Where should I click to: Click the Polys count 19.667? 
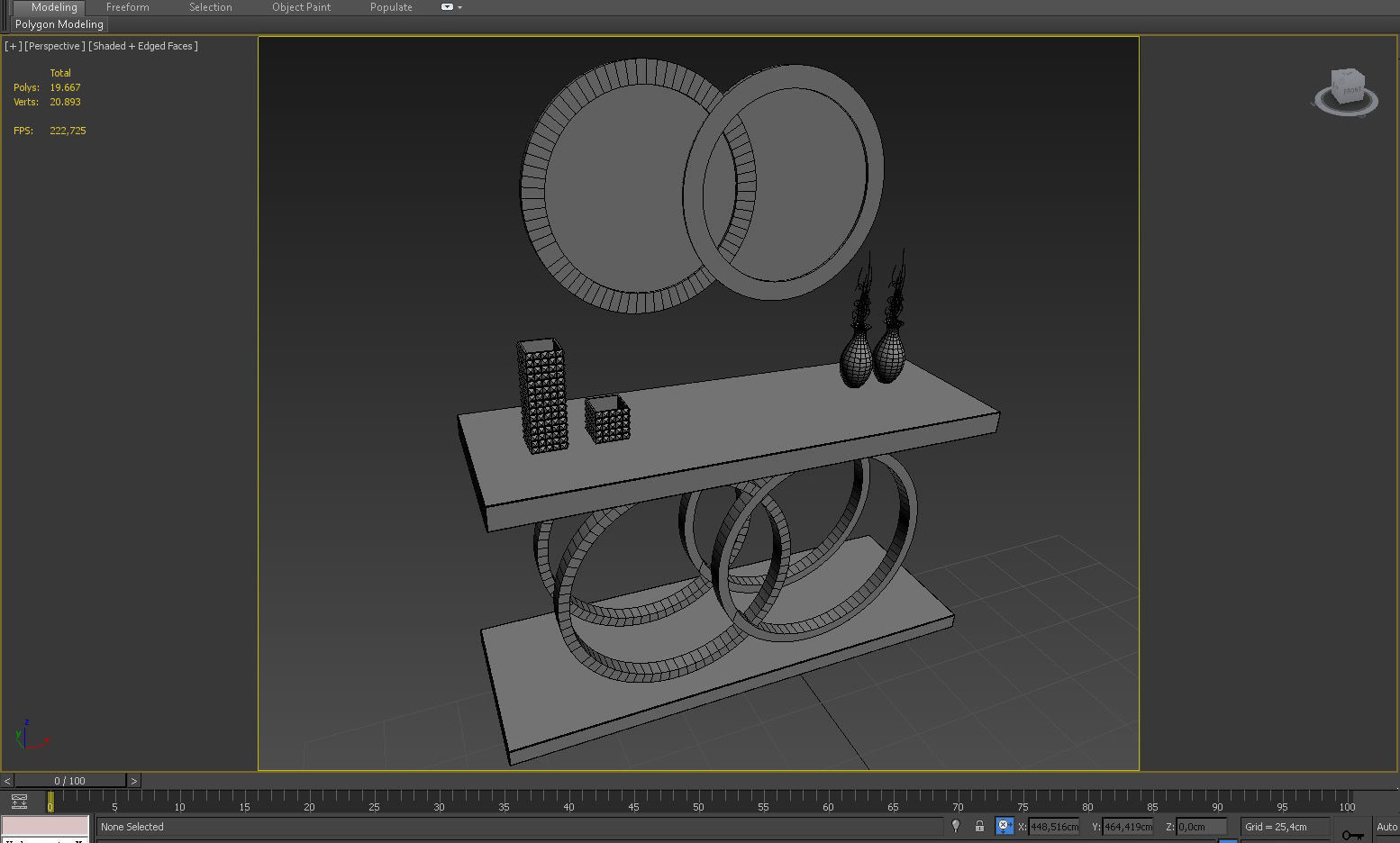point(65,87)
